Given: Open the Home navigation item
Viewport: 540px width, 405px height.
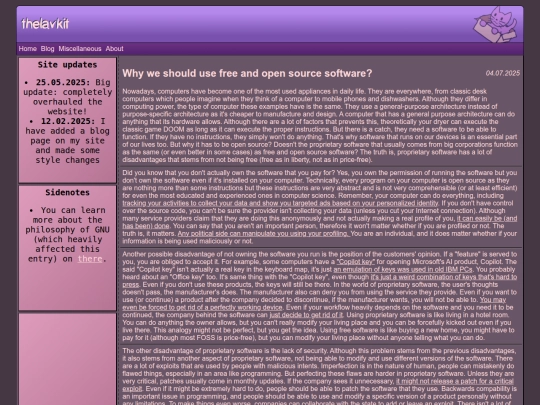Looking at the screenshot, I should (28, 49).
